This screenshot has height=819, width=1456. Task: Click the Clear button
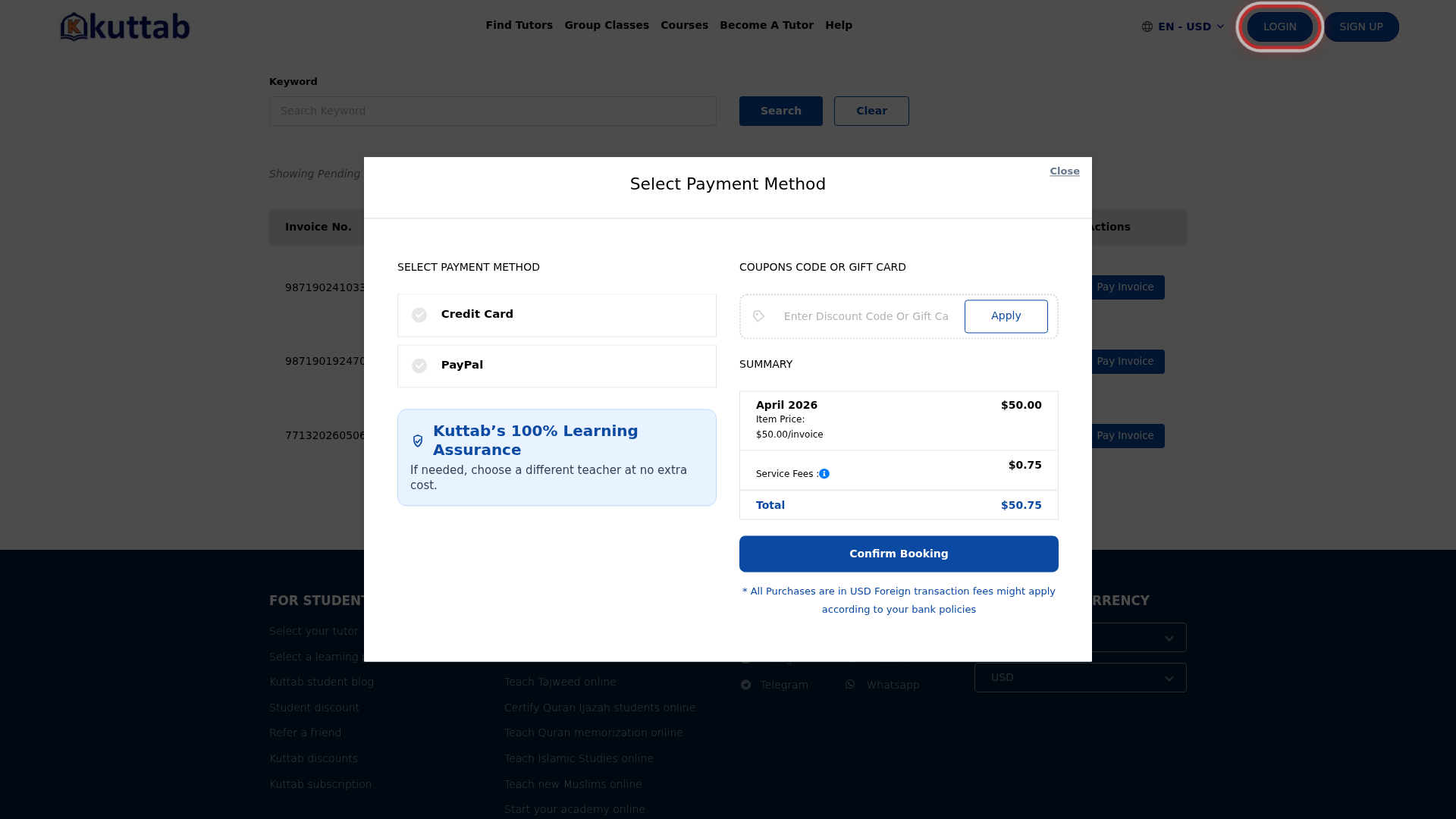click(x=871, y=111)
